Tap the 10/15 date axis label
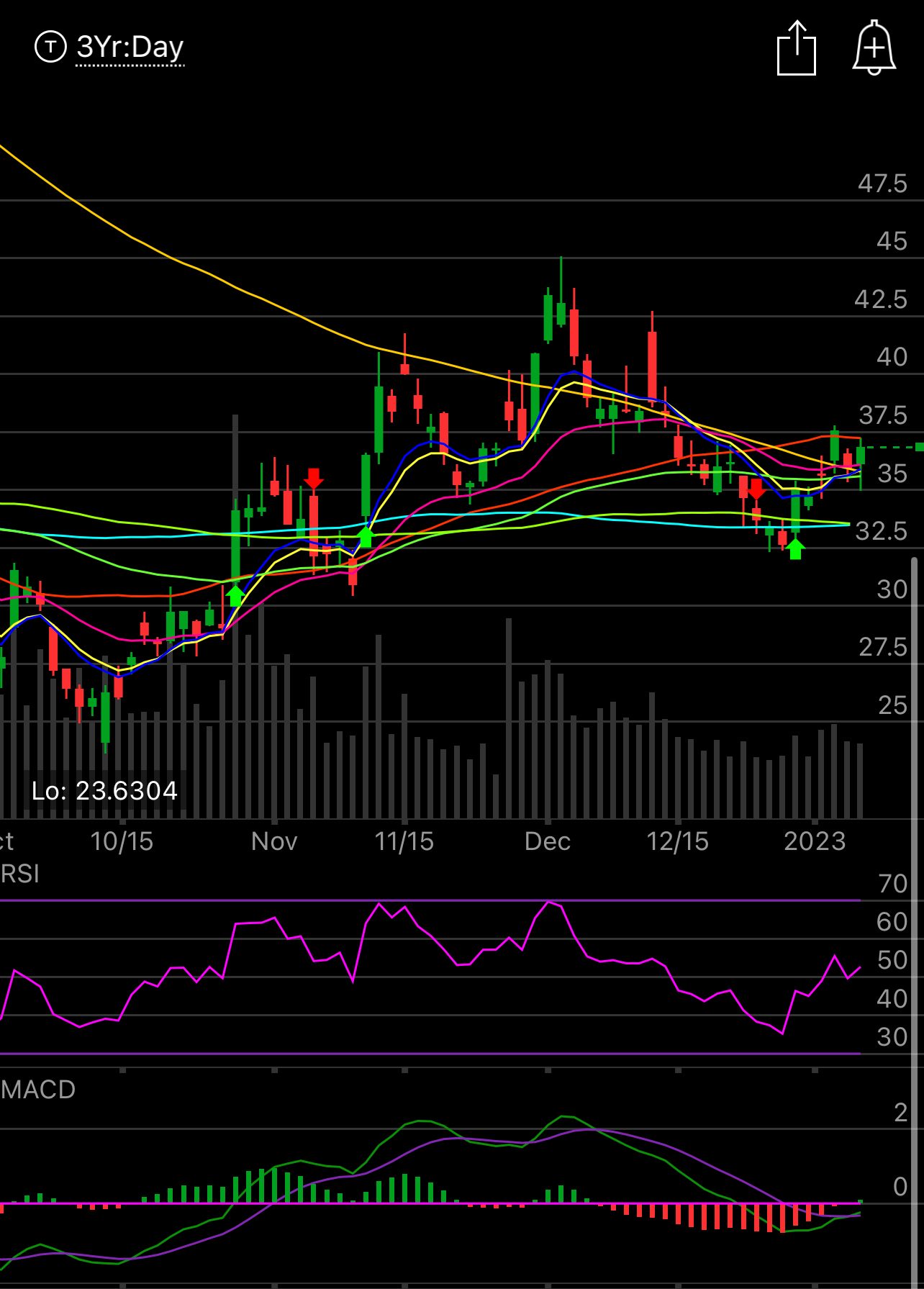924x1289 pixels. pos(122,841)
